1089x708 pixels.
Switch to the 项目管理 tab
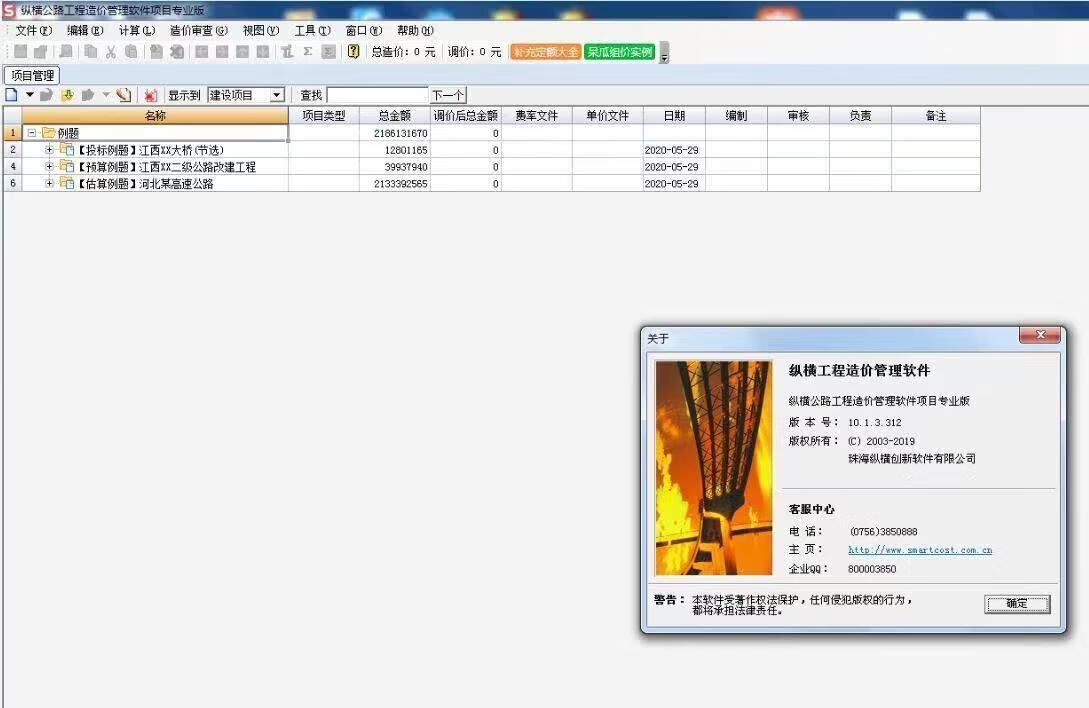[x=32, y=75]
